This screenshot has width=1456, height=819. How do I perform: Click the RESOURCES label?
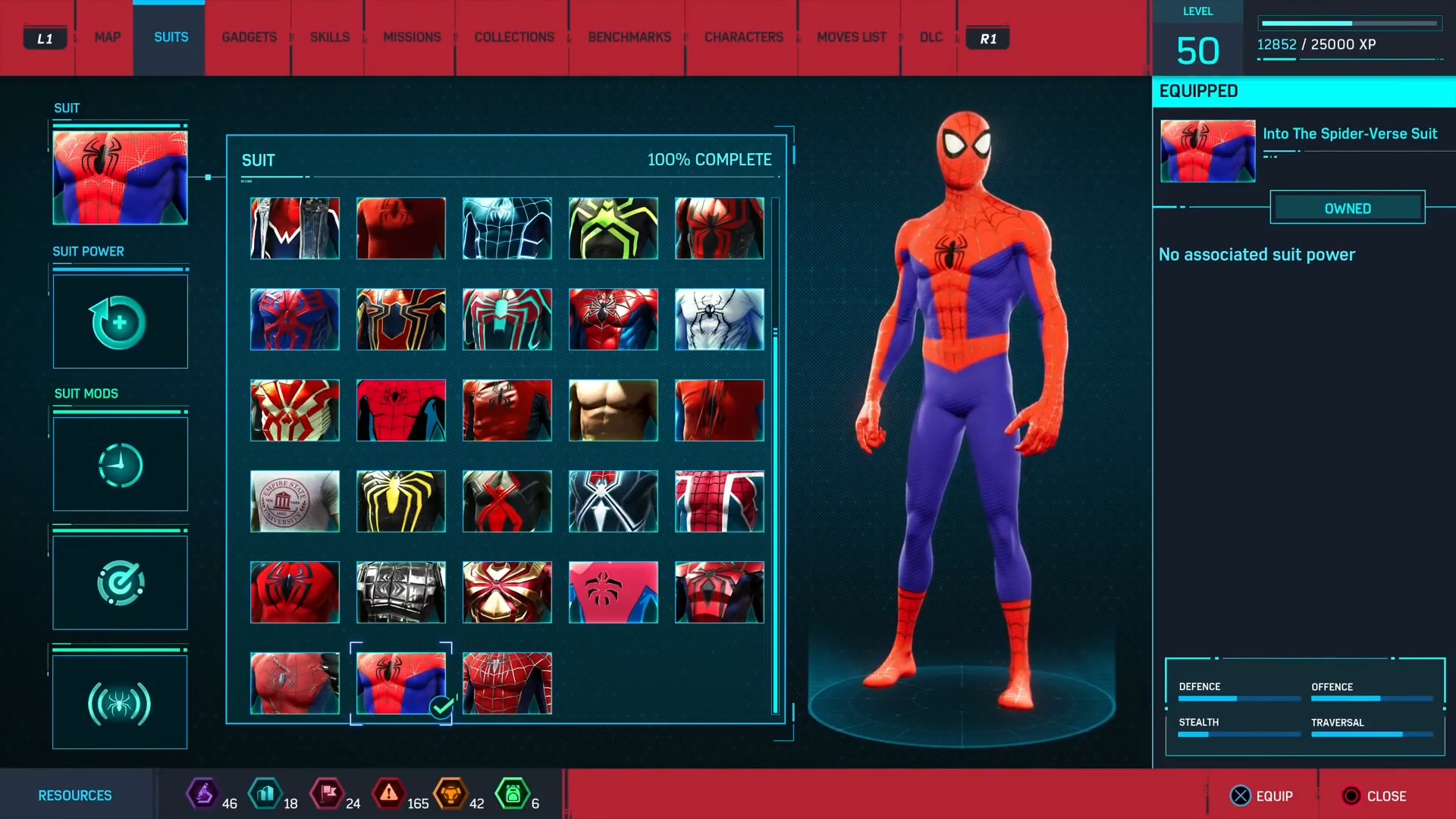pyautogui.click(x=75, y=795)
